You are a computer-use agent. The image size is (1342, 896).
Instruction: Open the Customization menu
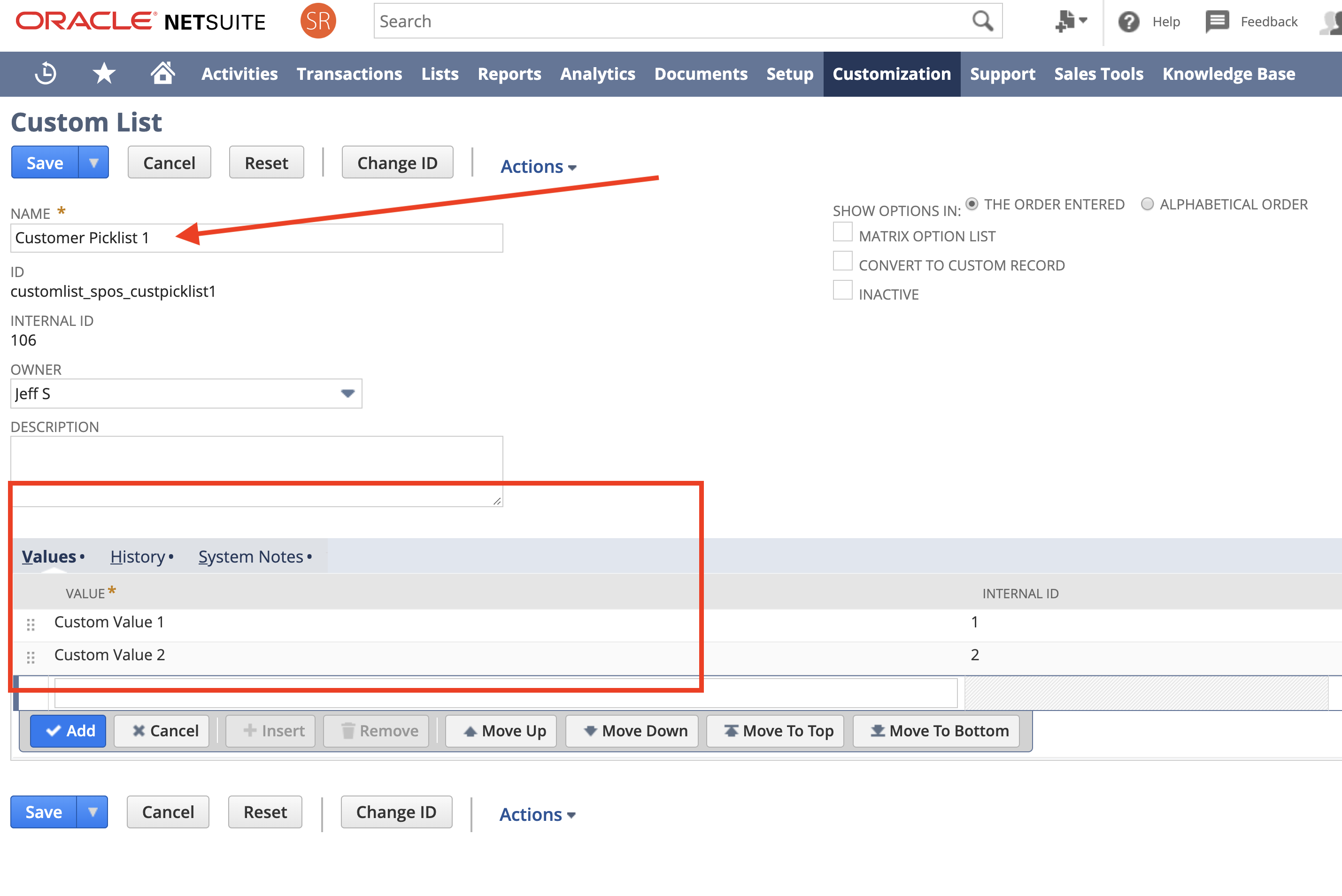(x=891, y=74)
